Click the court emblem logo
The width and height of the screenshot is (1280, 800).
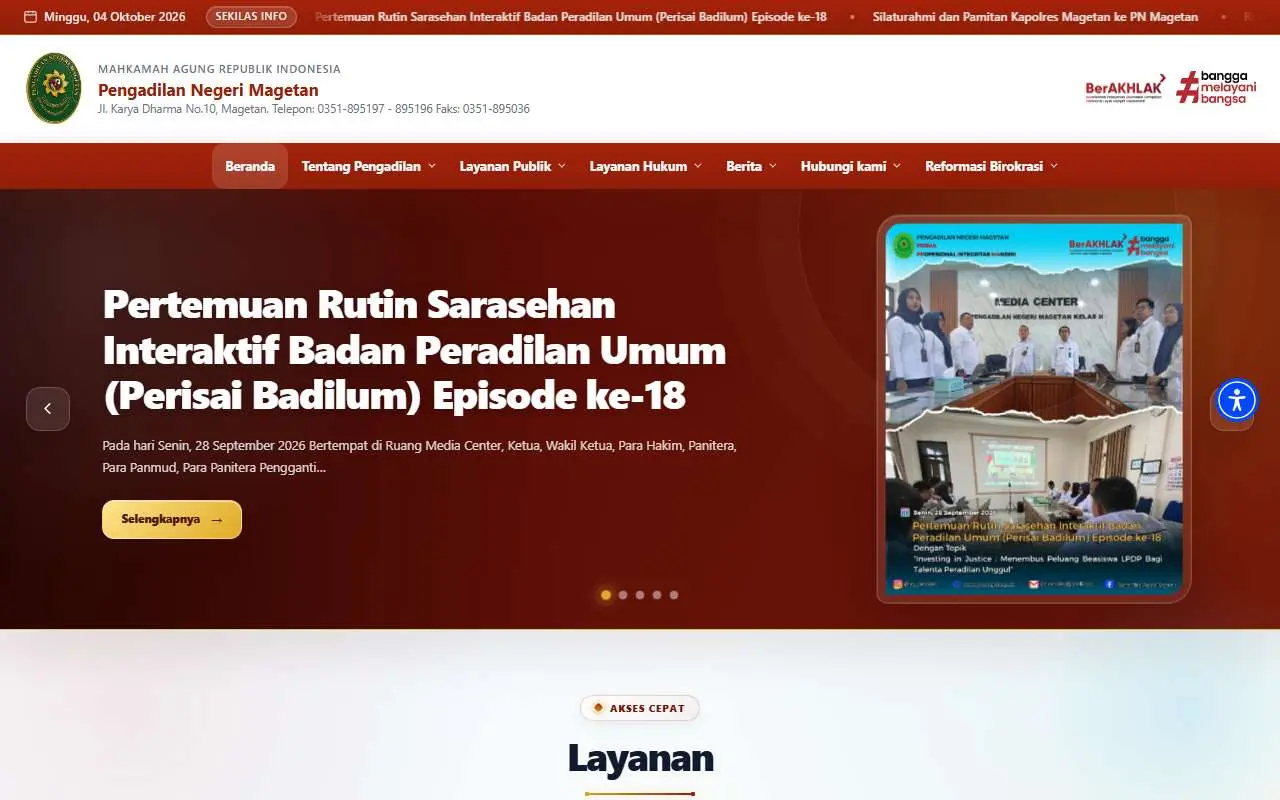click(54, 88)
